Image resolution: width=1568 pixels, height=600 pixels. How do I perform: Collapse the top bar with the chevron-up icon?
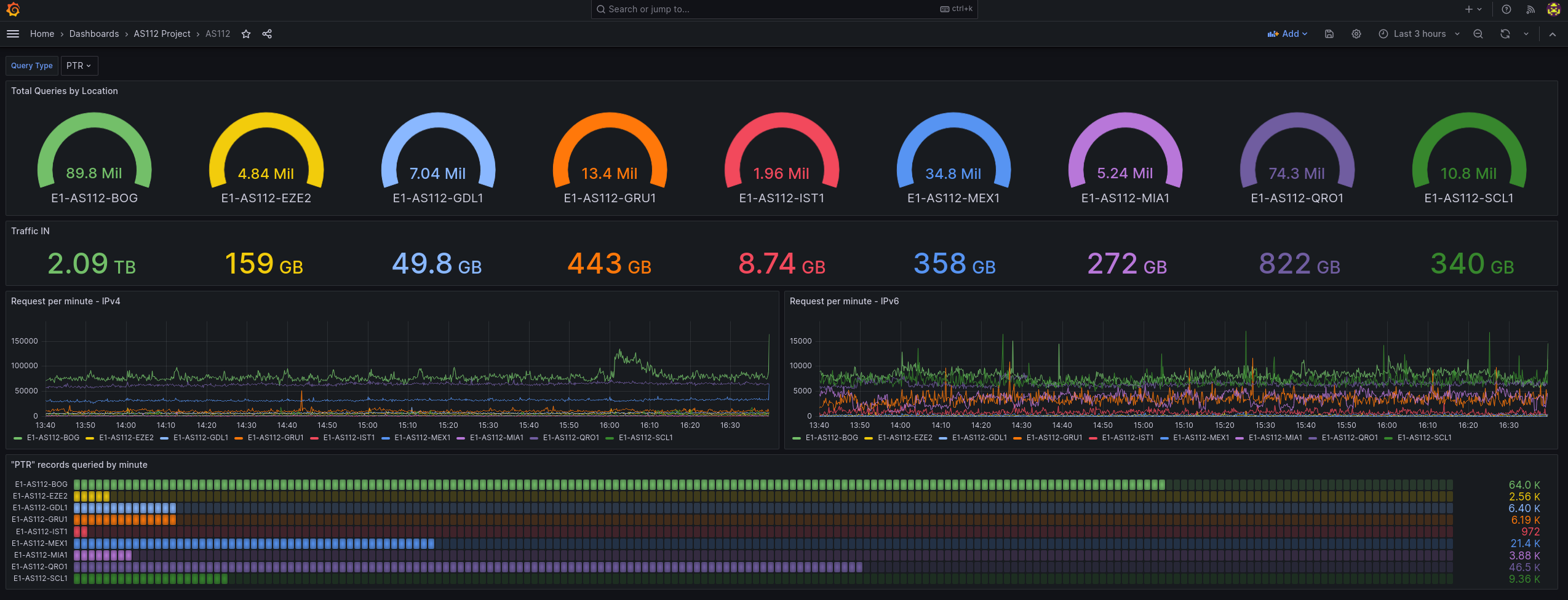click(1553, 34)
